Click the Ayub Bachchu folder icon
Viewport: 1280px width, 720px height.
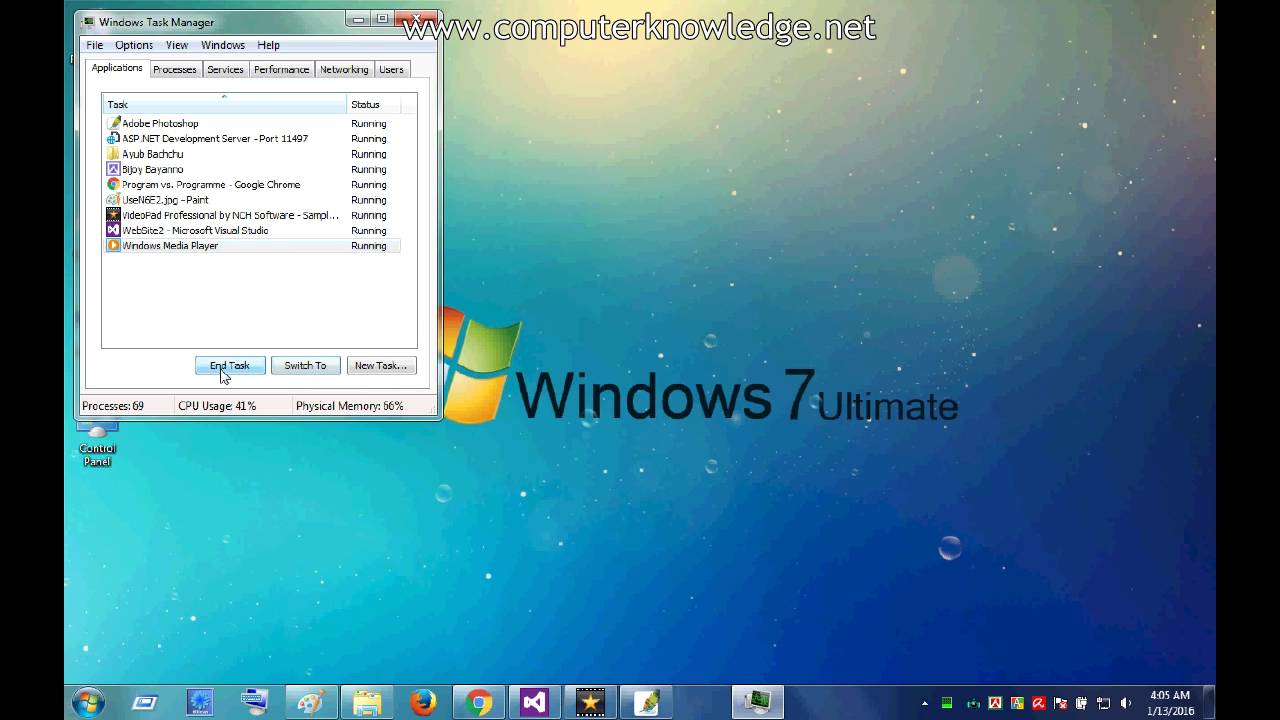113,154
